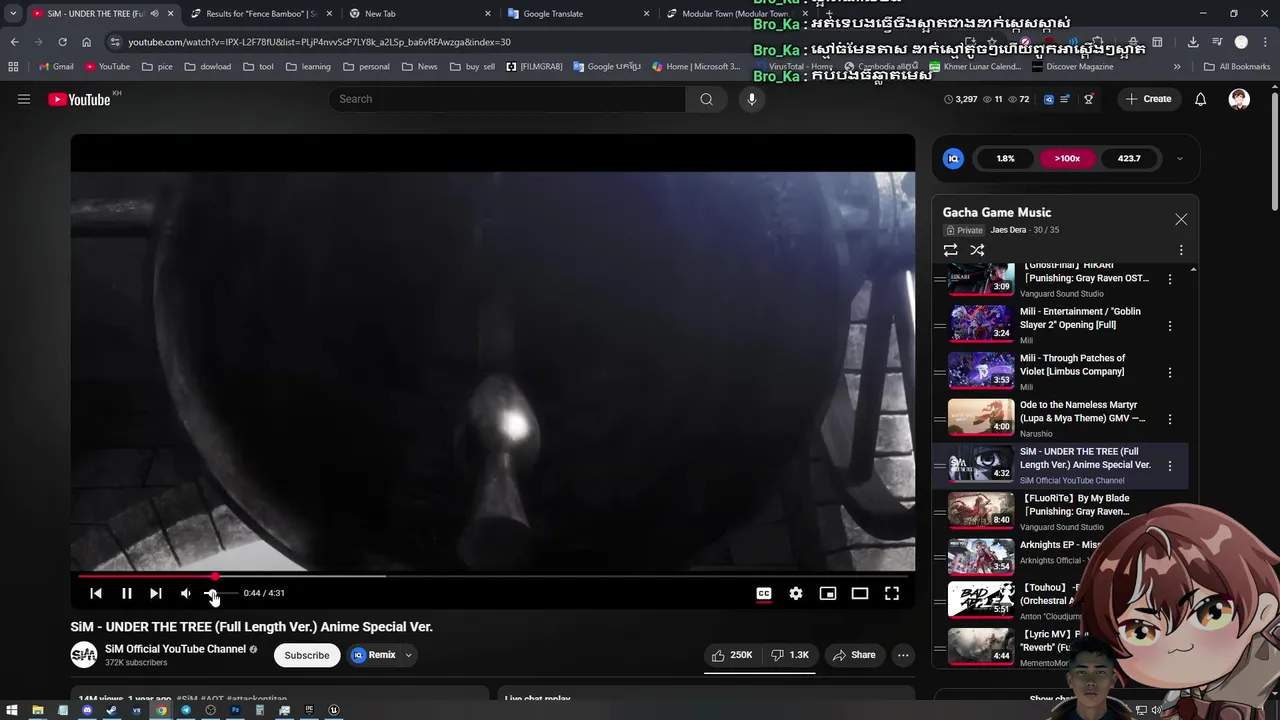Open the FILMGRAB bookmark

click(535, 67)
